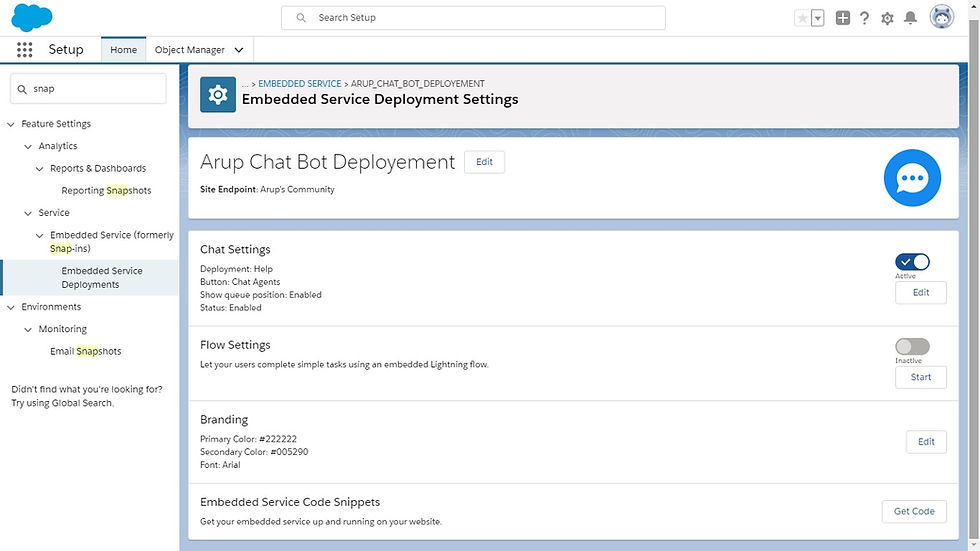Click the Quick Find box containing snap
Viewport: 980px width, 551px height.
point(88,89)
